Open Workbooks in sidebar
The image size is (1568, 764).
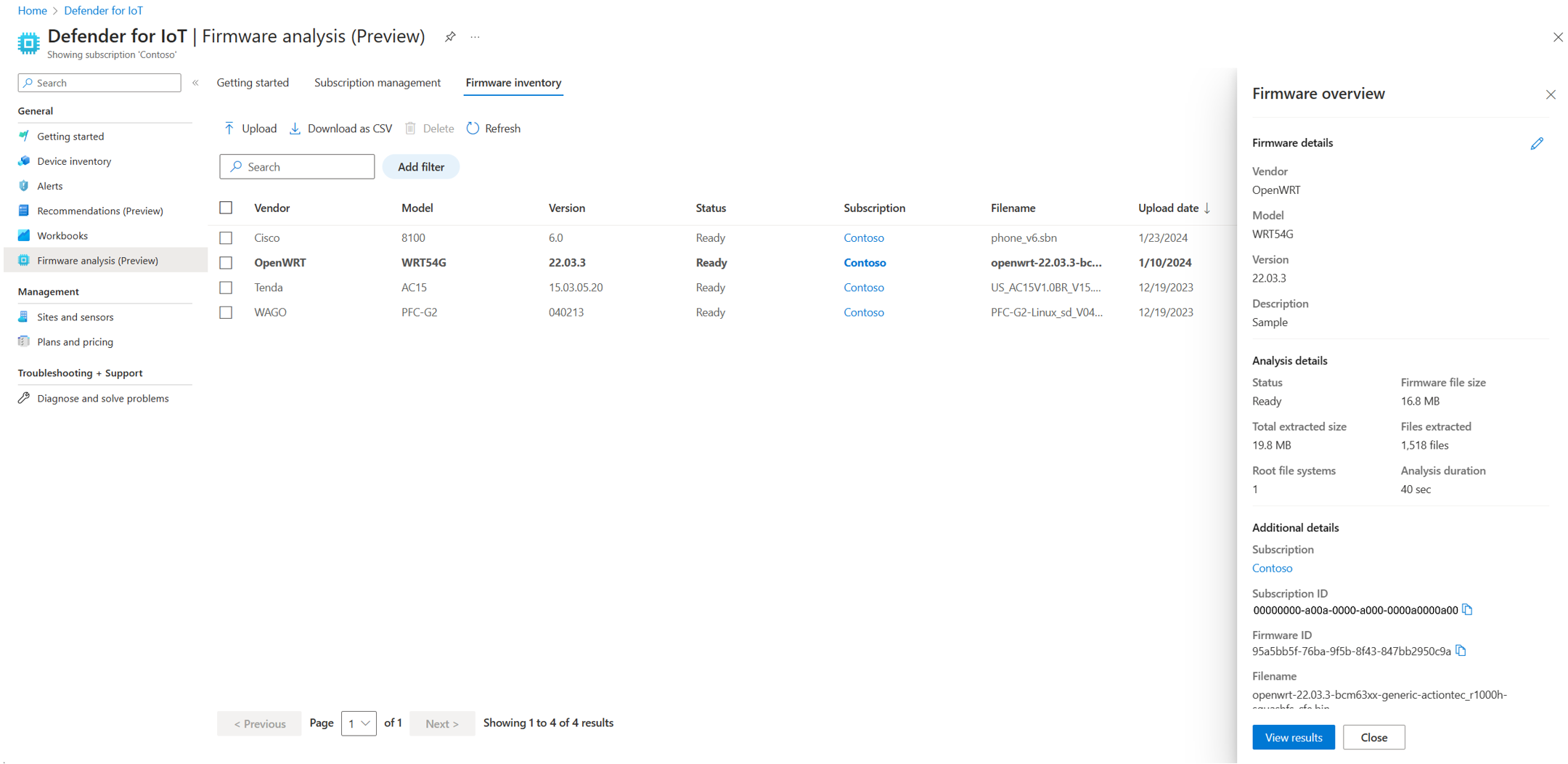(x=62, y=235)
